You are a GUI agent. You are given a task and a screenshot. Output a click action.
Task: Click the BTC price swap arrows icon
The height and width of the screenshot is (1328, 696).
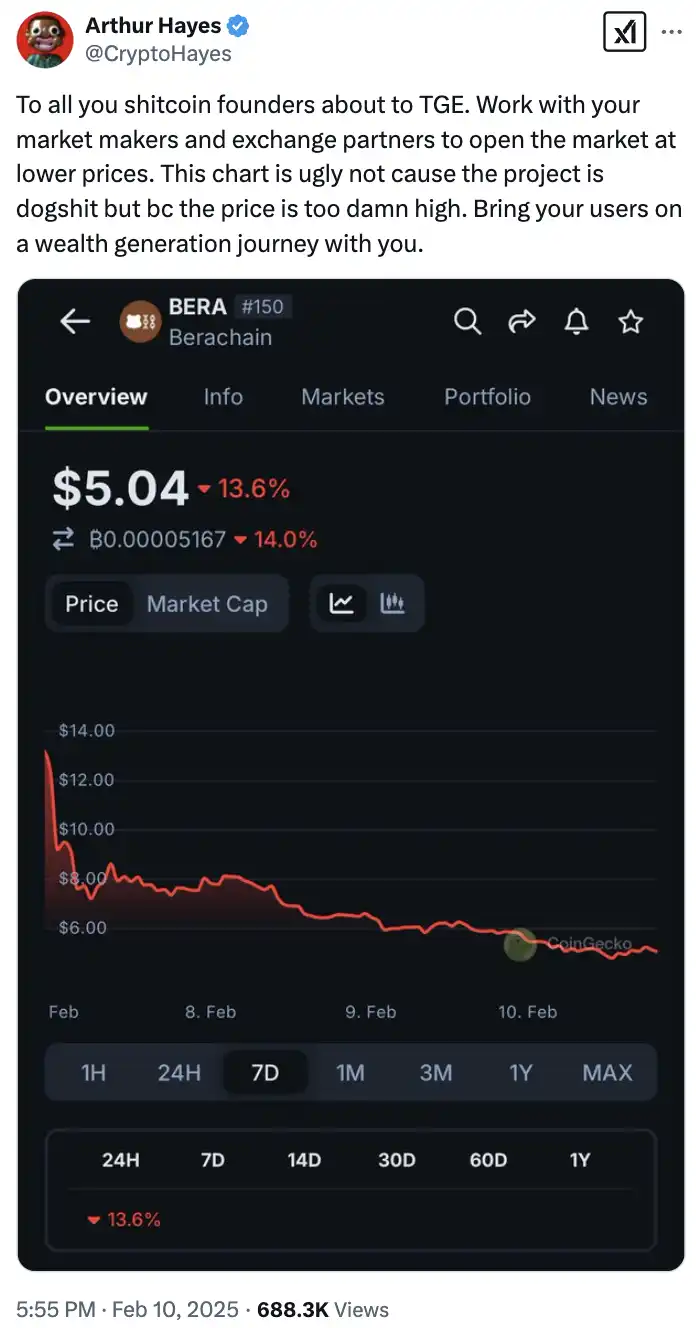pyautogui.click(x=63, y=540)
